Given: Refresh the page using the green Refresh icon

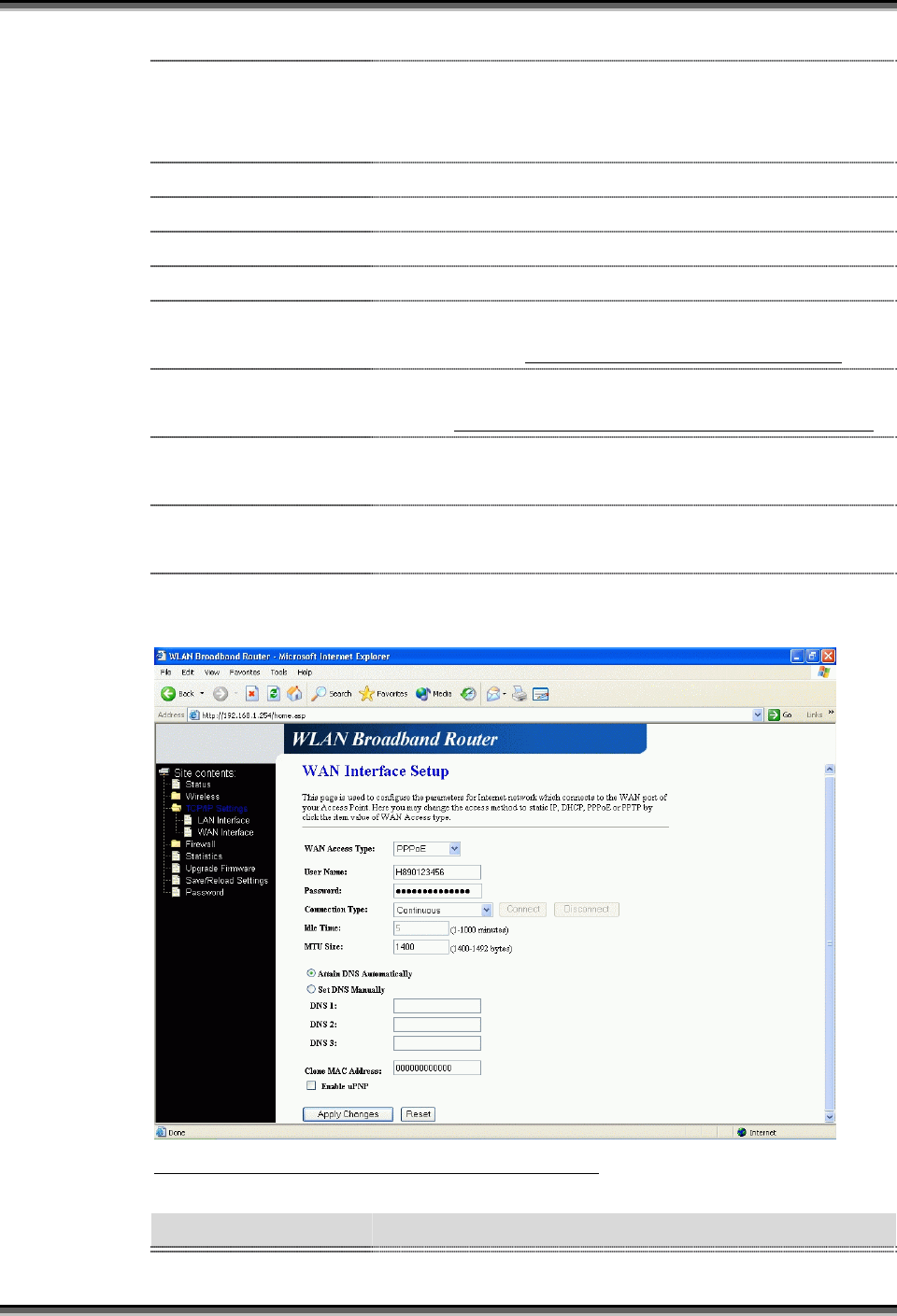Looking at the screenshot, I should coord(274,694).
